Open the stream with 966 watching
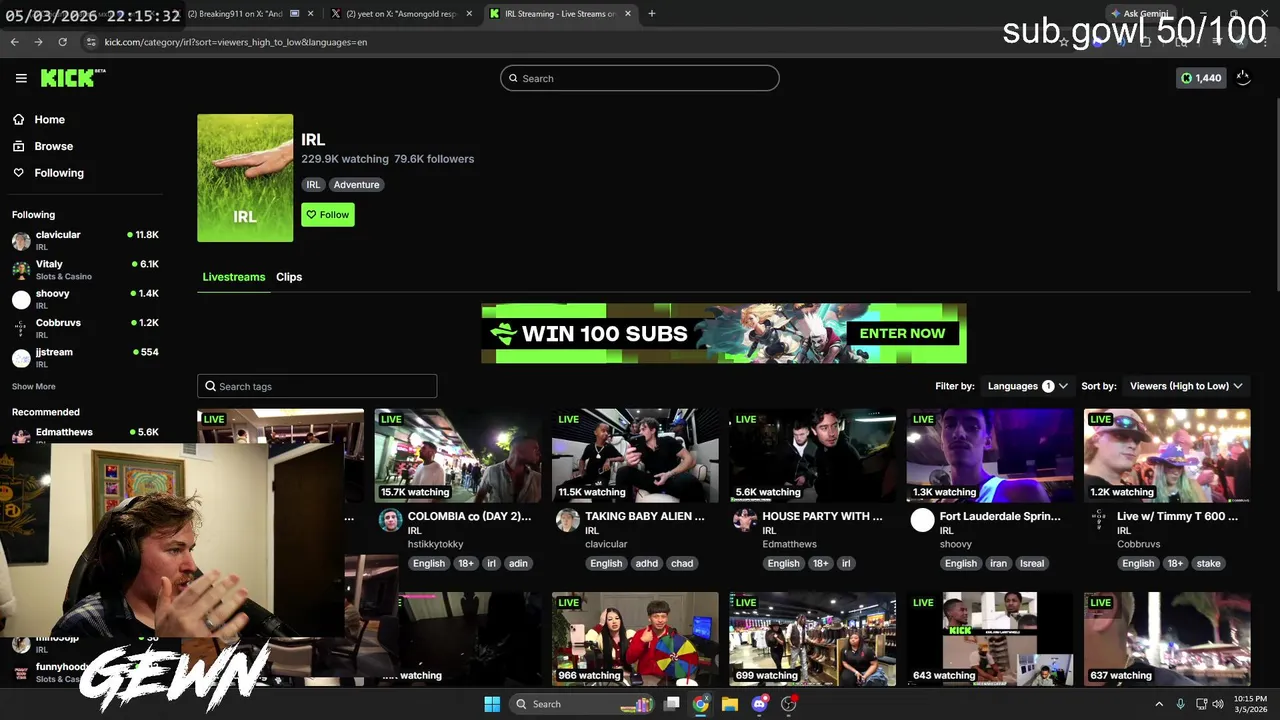 point(635,639)
